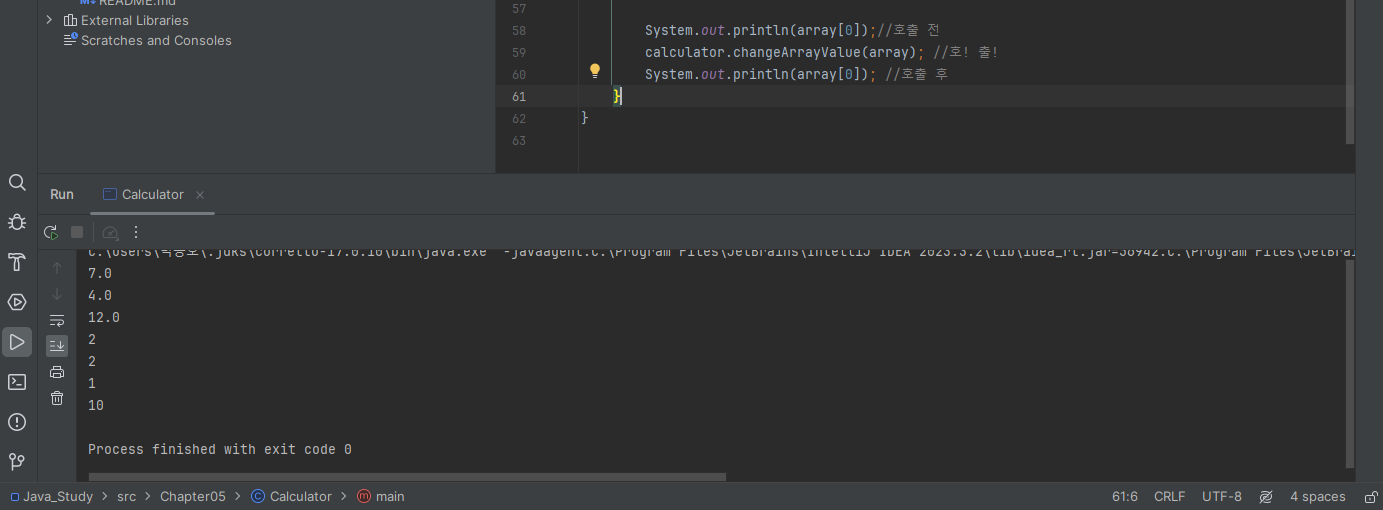Click the console output value 4.0
Viewport: 1383px width, 510px height.
tap(100, 295)
